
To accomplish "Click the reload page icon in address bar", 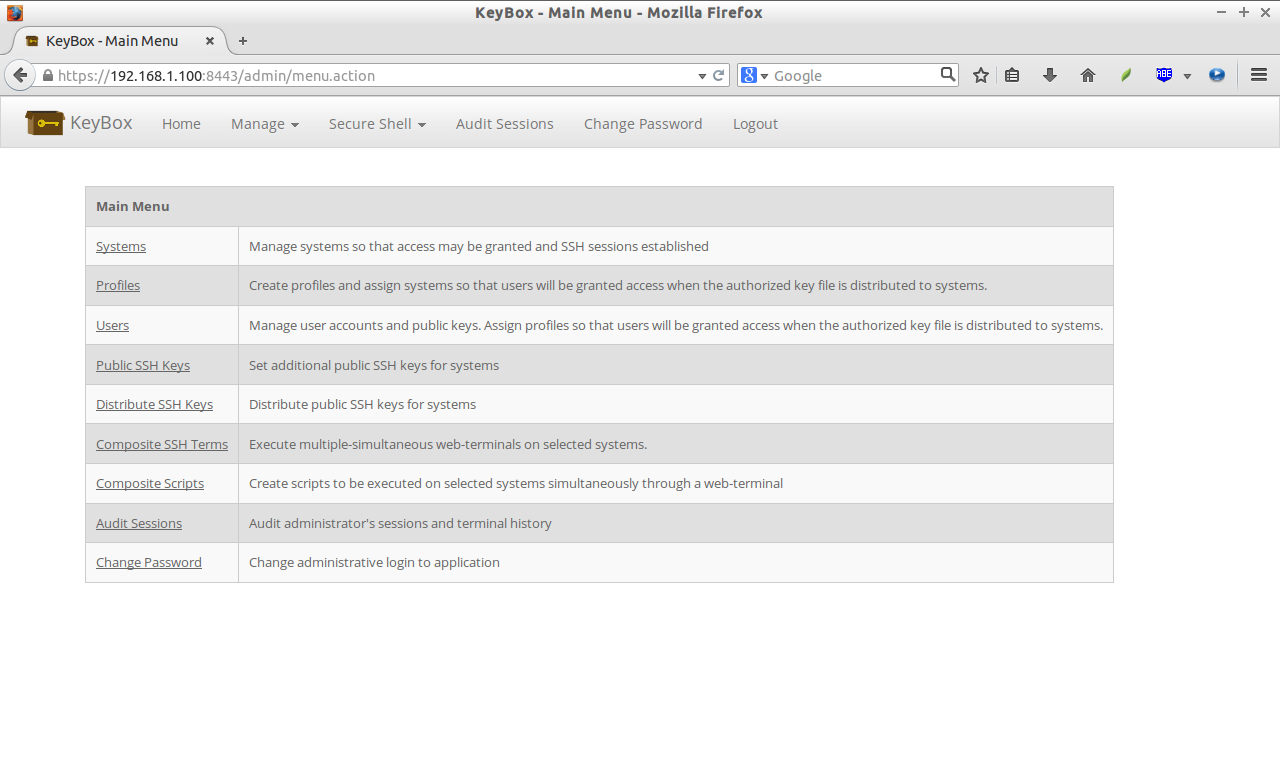I will click(718, 75).
